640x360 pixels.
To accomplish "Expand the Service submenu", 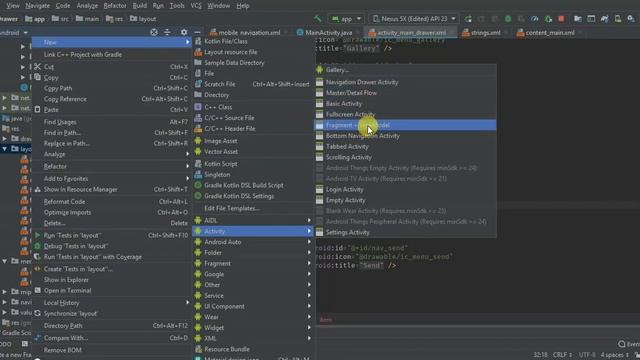I will point(309,296).
